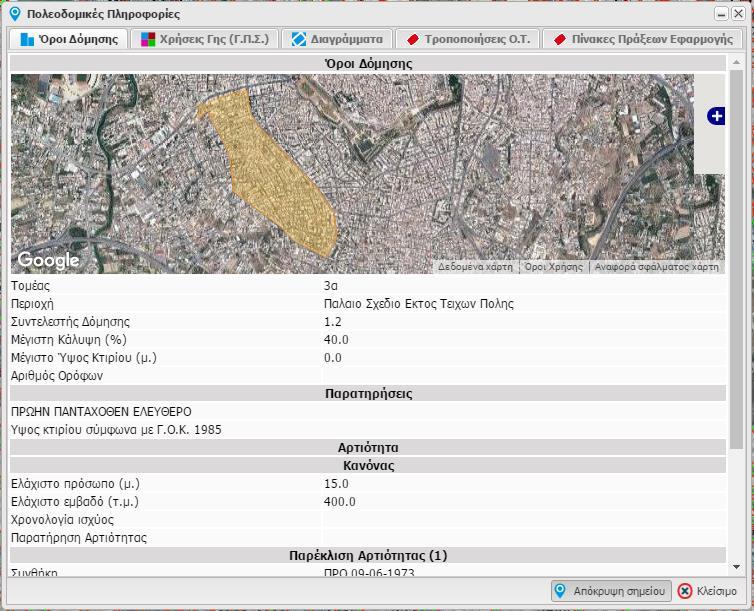Click the Όροι Δόμησης section header
Screen dimensions: 754x611
[x=368, y=63]
